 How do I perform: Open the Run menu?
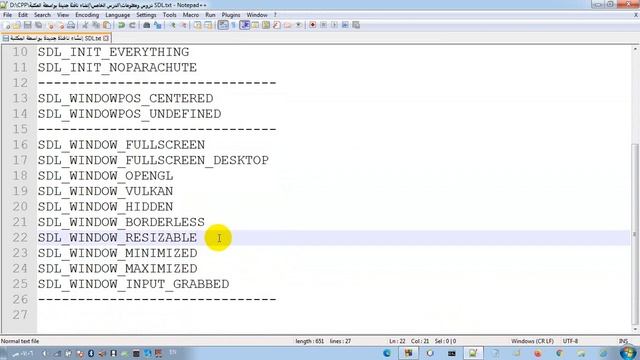[210, 15]
